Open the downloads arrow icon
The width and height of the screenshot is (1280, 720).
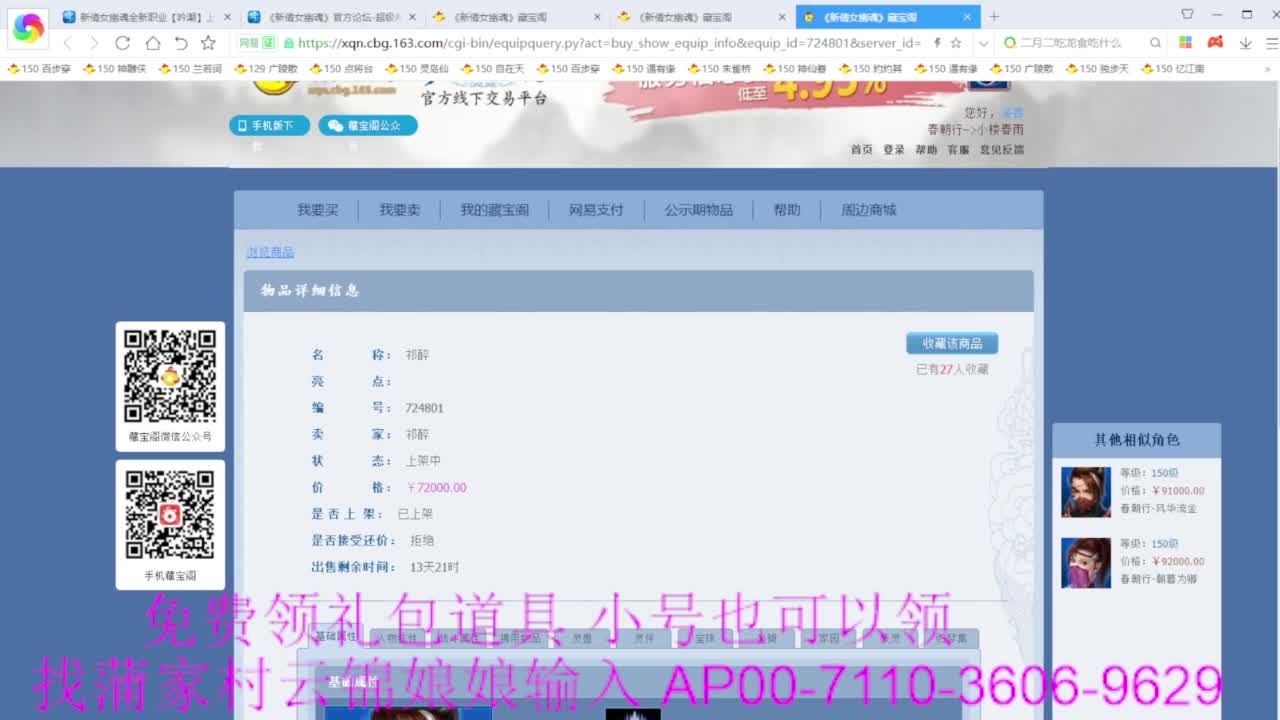[x=1245, y=43]
